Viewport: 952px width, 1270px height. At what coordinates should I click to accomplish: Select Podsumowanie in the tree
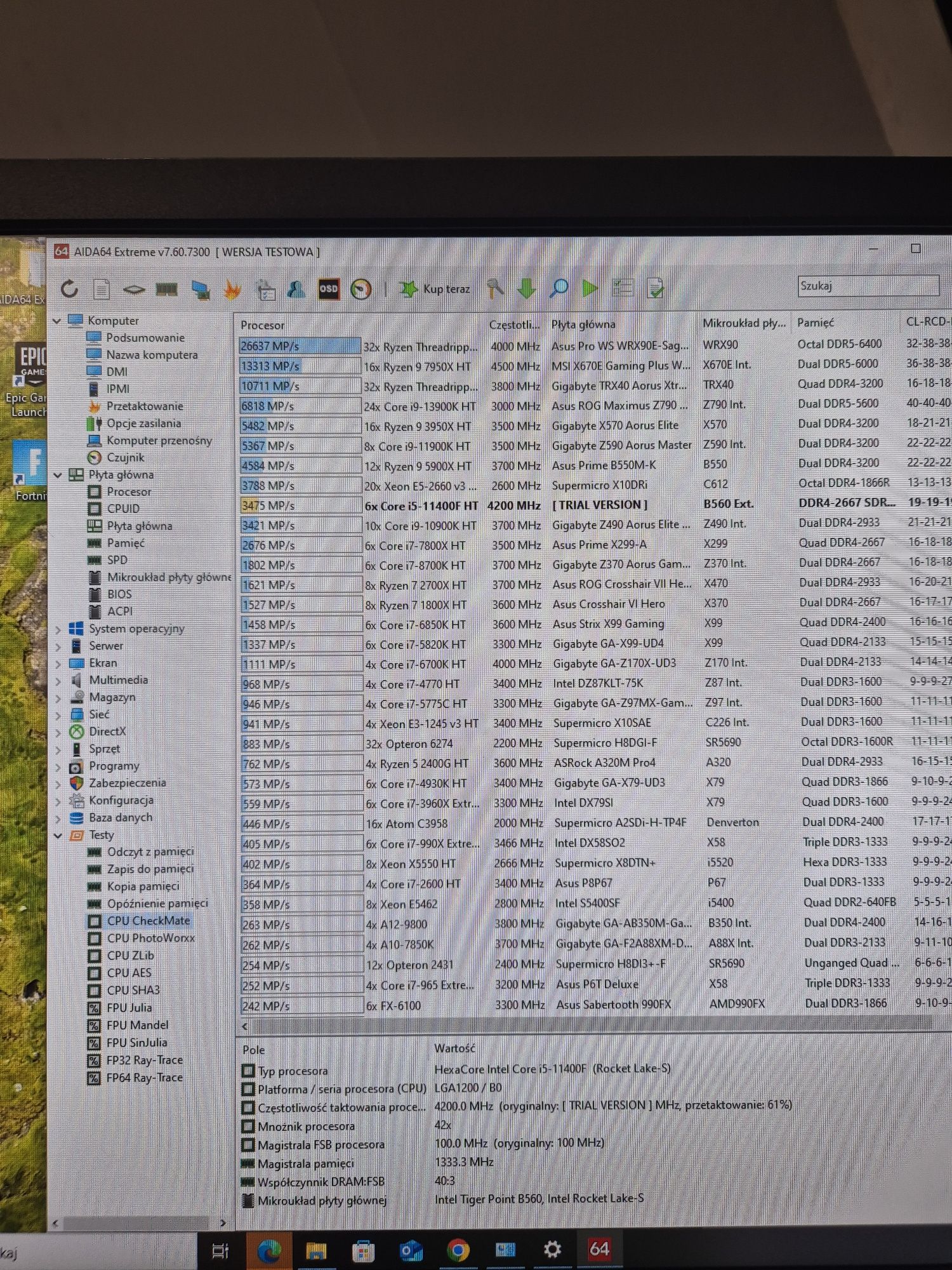point(145,337)
